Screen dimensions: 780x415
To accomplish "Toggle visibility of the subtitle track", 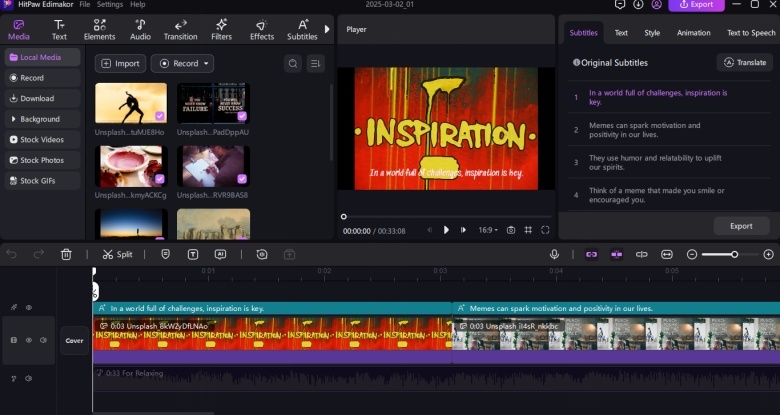I will point(28,308).
